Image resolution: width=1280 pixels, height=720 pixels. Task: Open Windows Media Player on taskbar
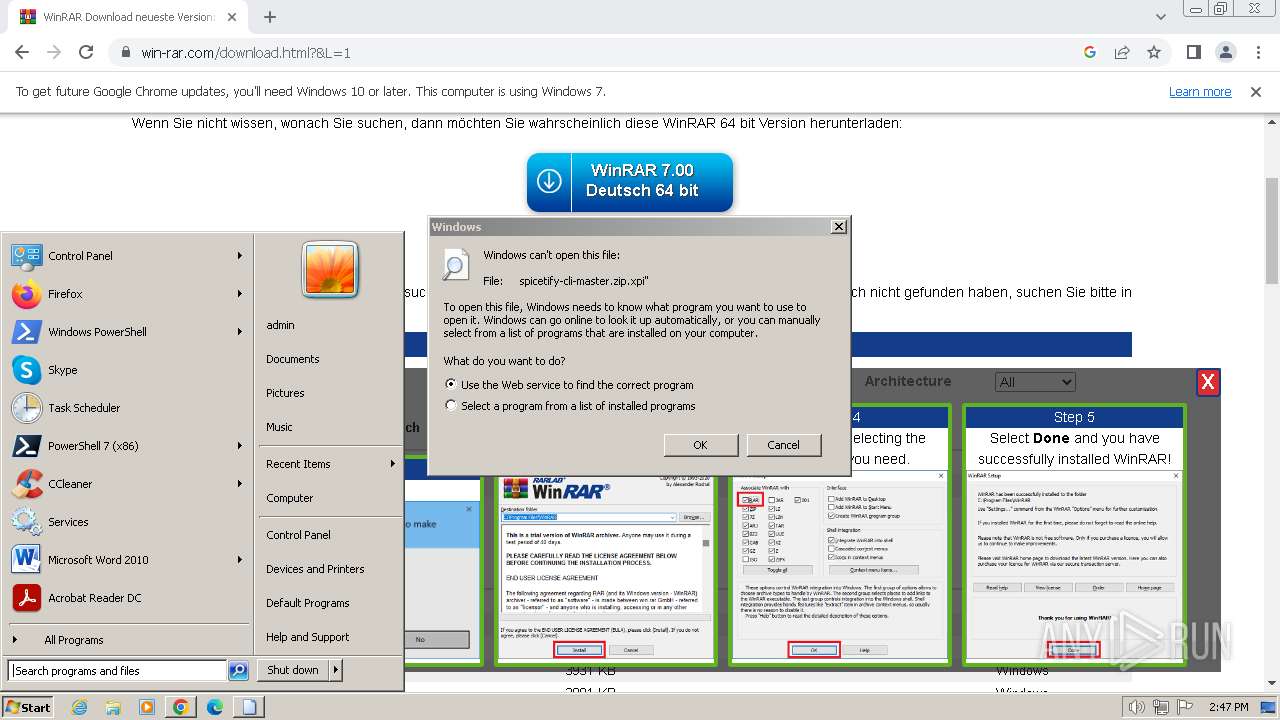click(147, 707)
